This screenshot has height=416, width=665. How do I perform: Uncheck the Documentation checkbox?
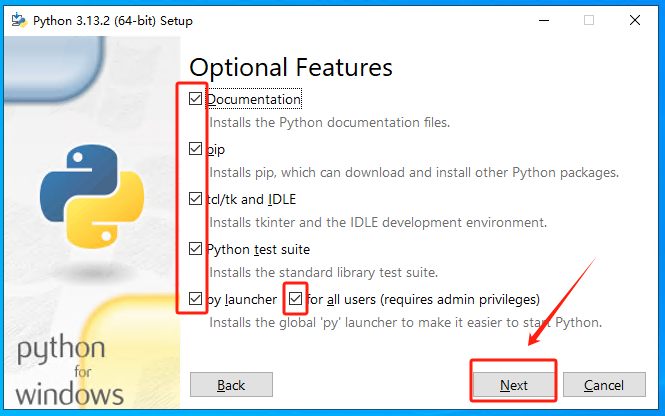195,99
